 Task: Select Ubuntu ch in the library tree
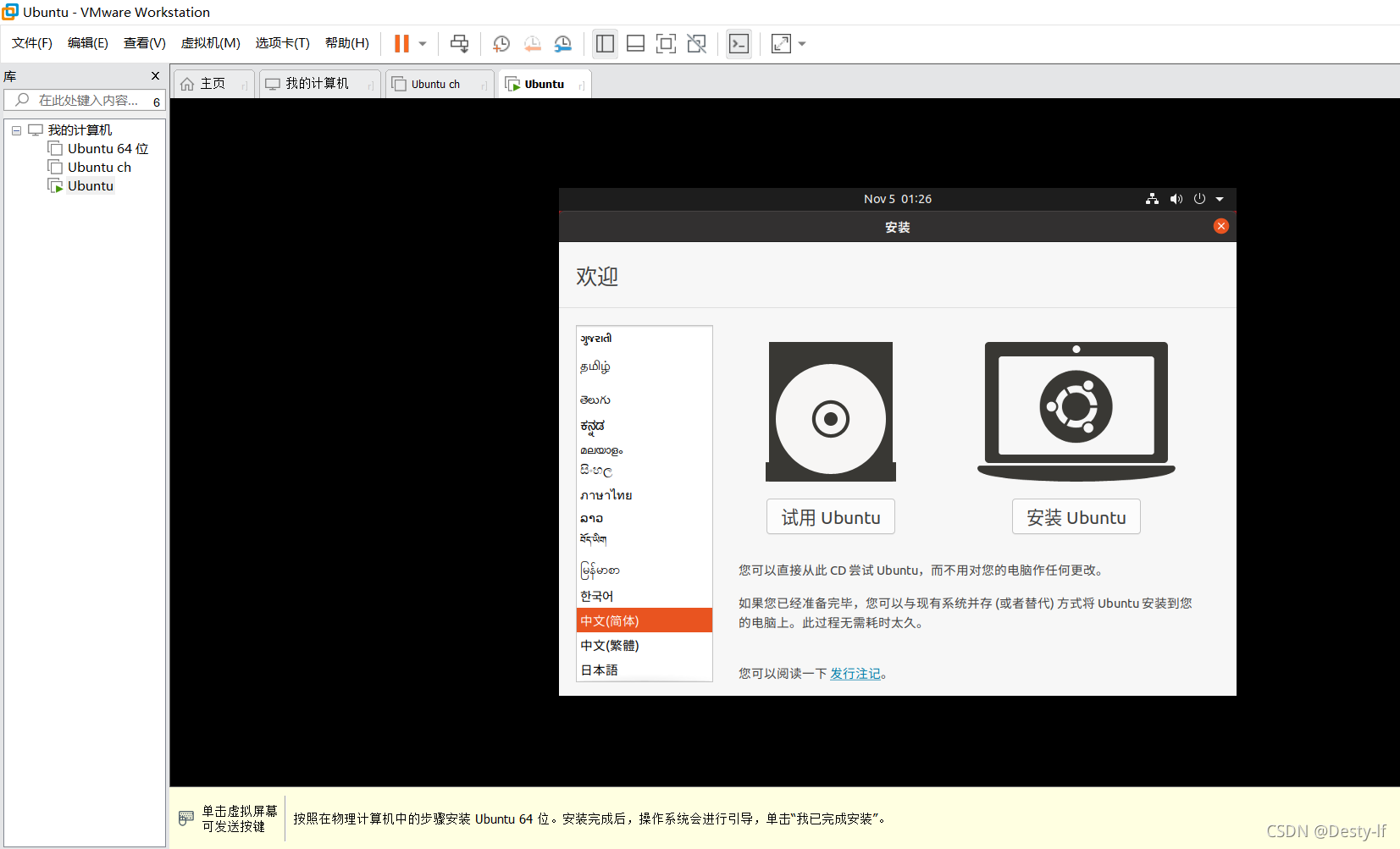pos(99,168)
